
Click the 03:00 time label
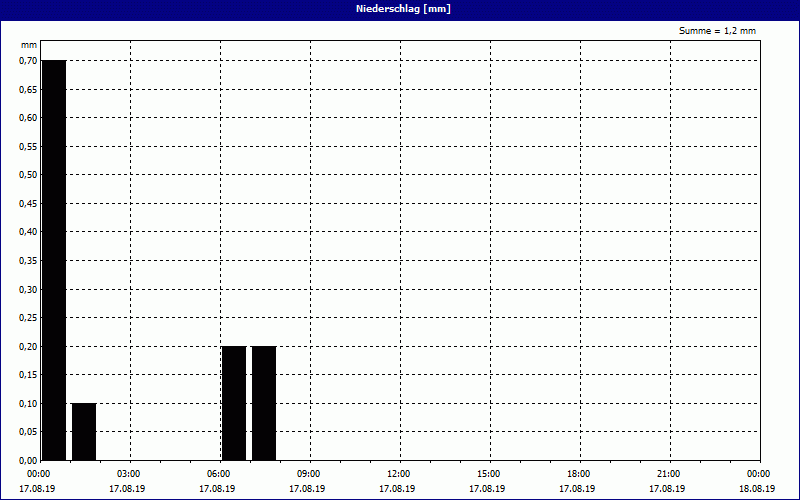click(129, 474)
